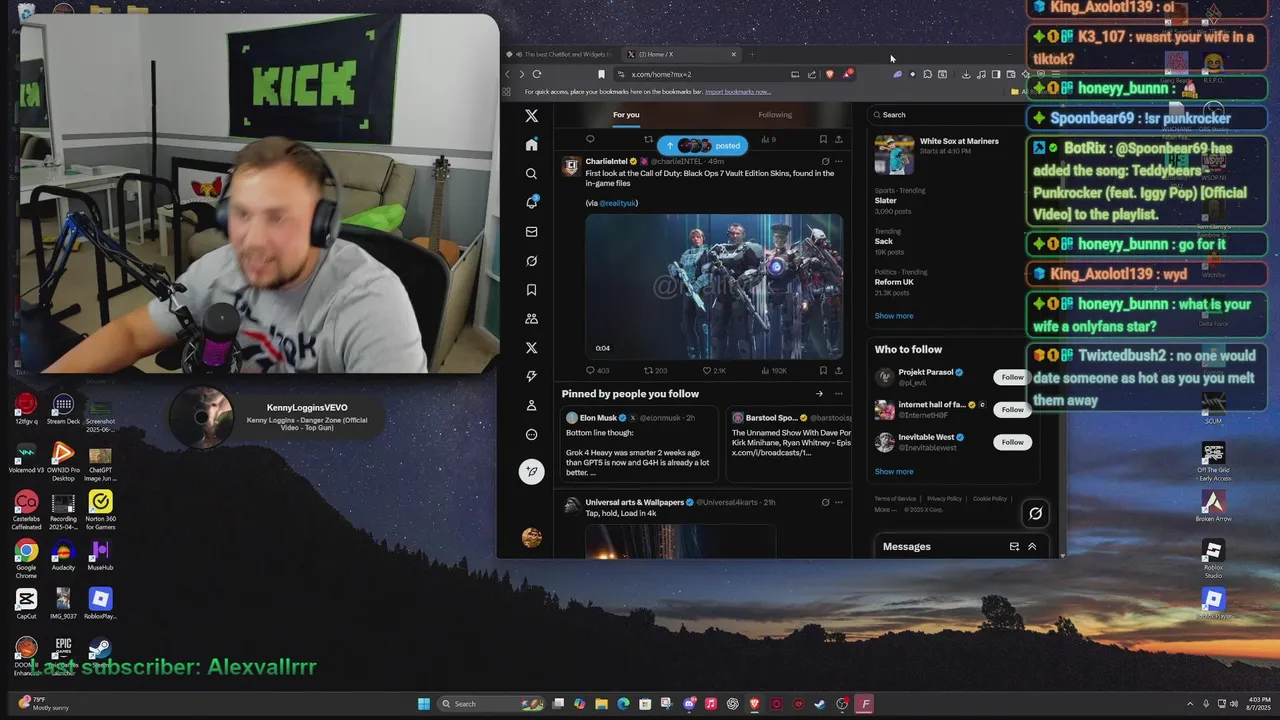Screen dimensions: 1280x720
Task: Open Grok icon in X sidebar
Action: pos(531,261)
